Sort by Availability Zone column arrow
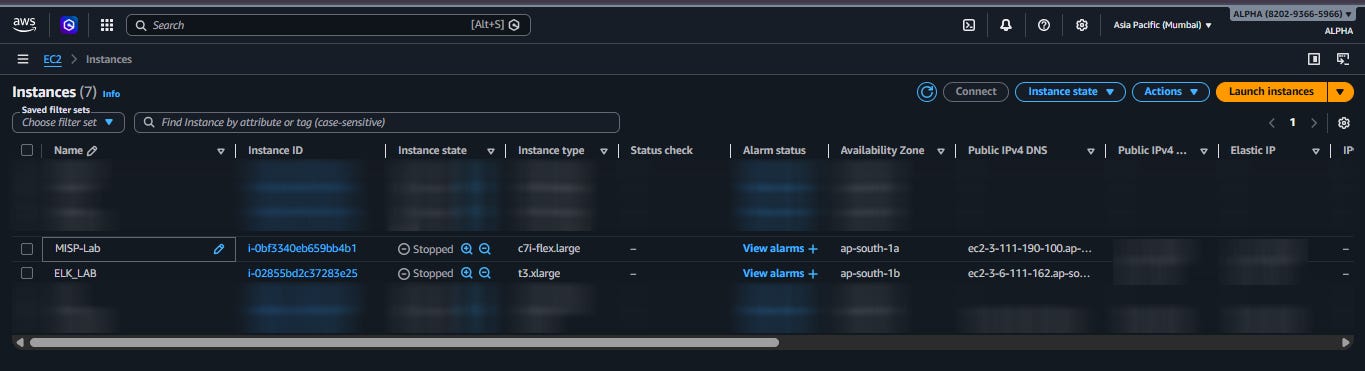The width and height of the screenshot is (1365, 371). [940, 151]
